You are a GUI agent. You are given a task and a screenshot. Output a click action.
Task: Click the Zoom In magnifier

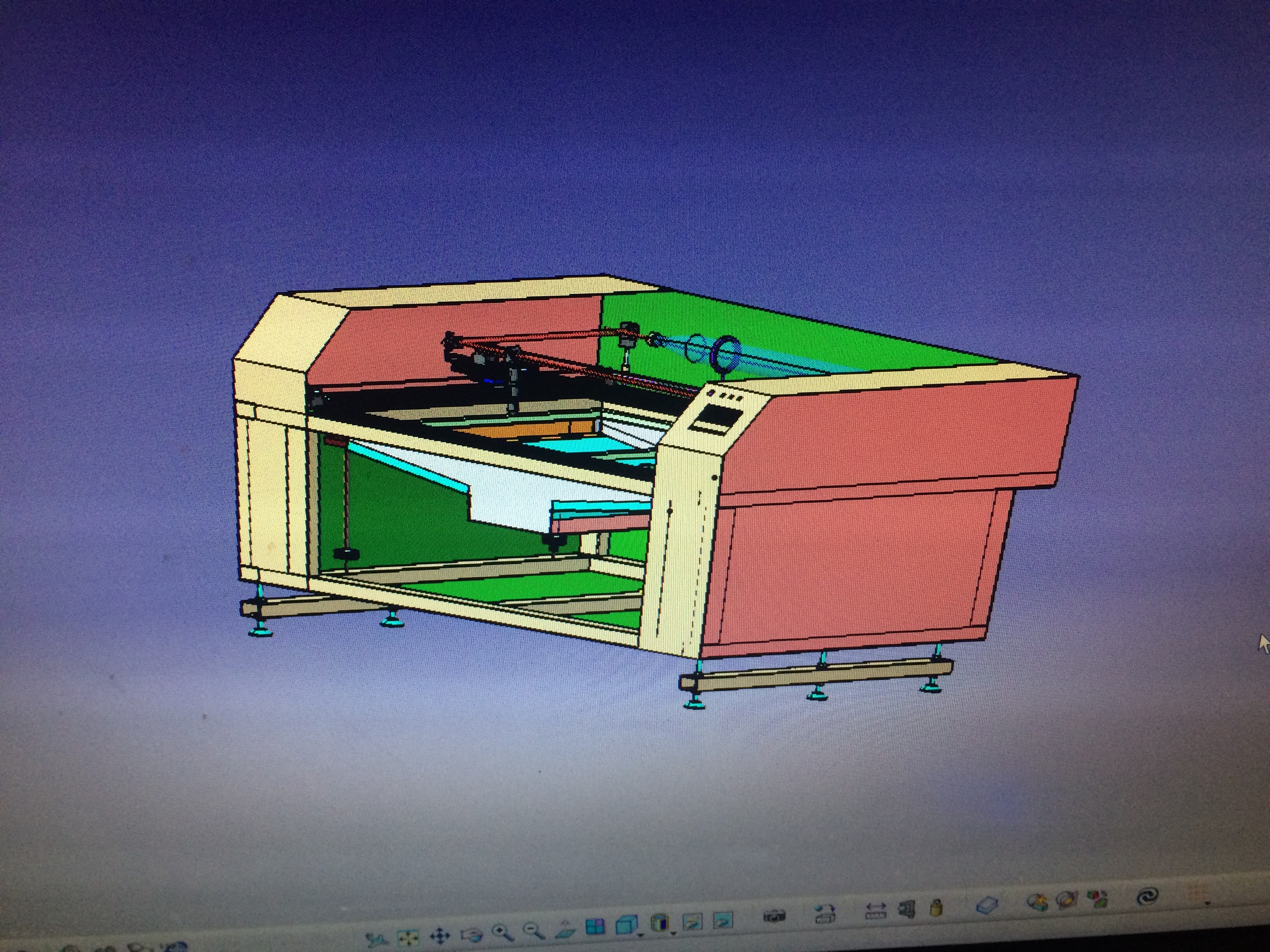[503, 933]
